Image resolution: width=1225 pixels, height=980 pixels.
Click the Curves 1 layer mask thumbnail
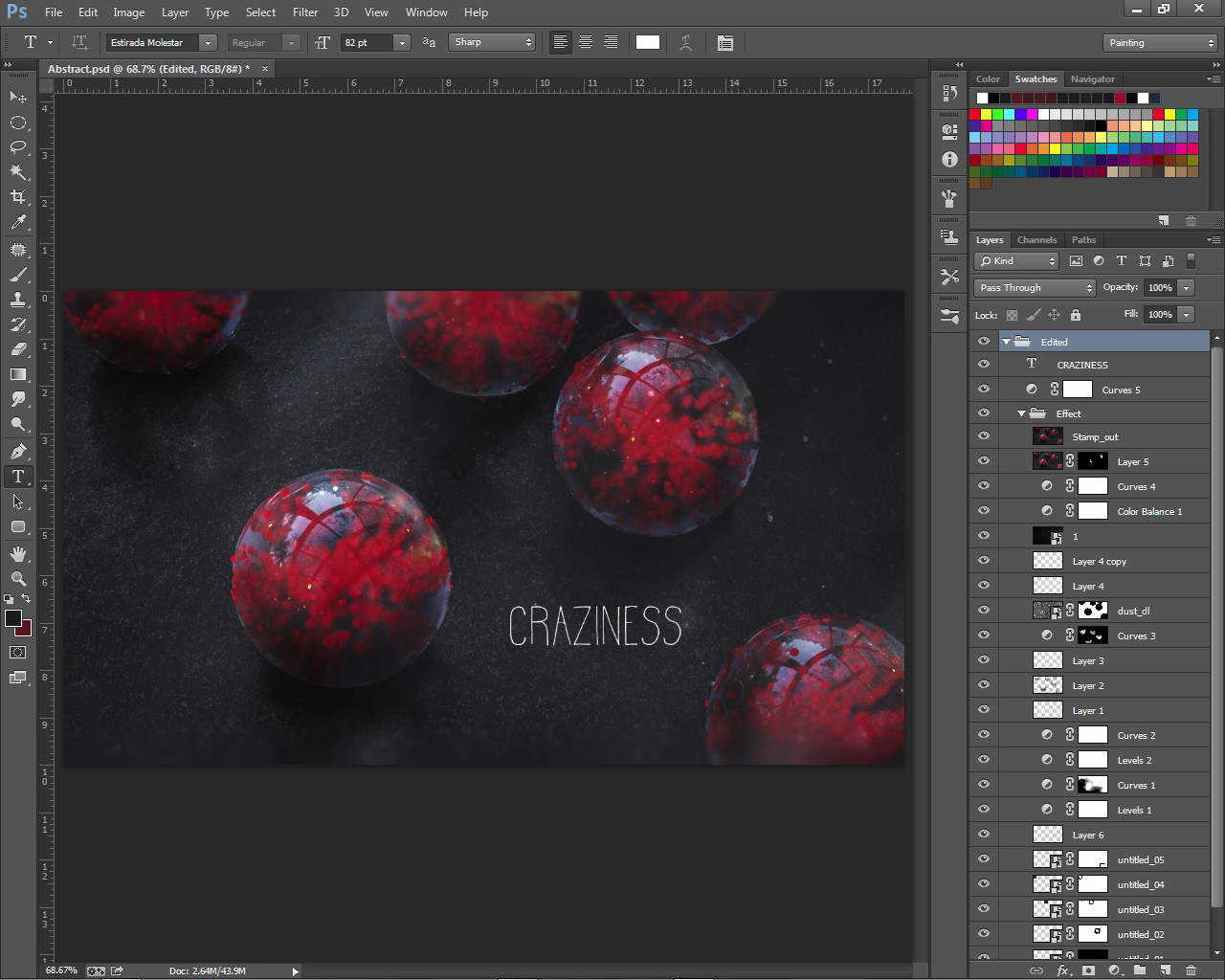1093,785
